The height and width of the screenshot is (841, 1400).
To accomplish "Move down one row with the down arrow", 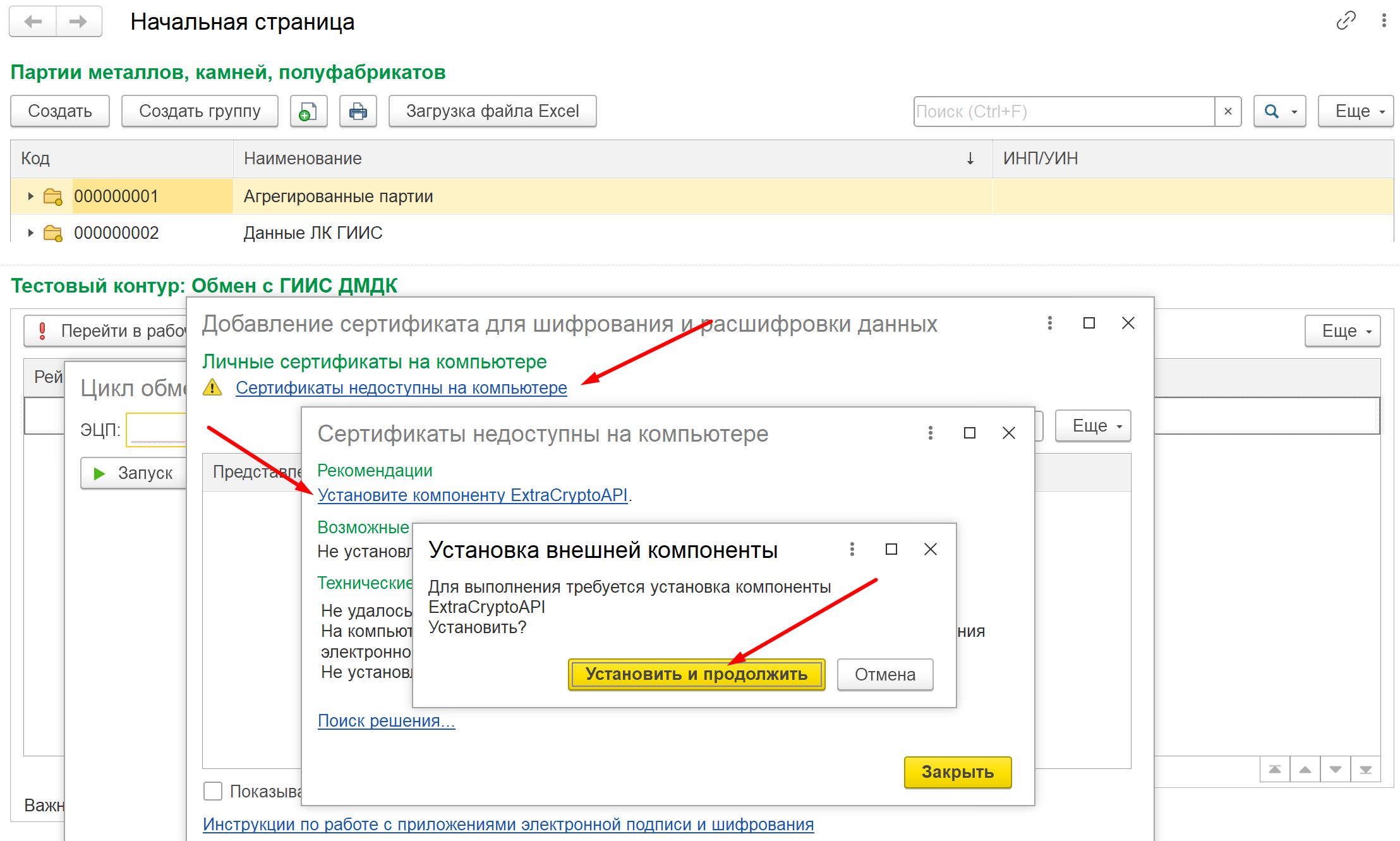I will pos(1336,770).
